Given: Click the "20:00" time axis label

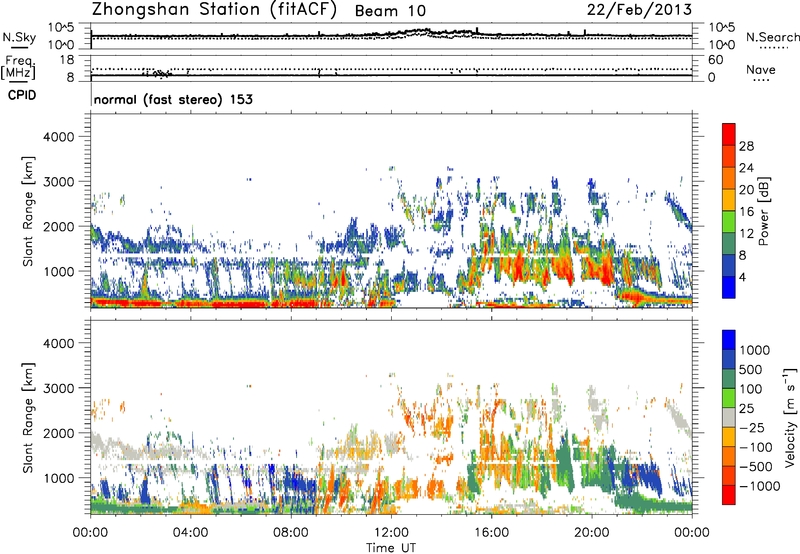Looking at the screenshot, I should click(x=592, y=533).
